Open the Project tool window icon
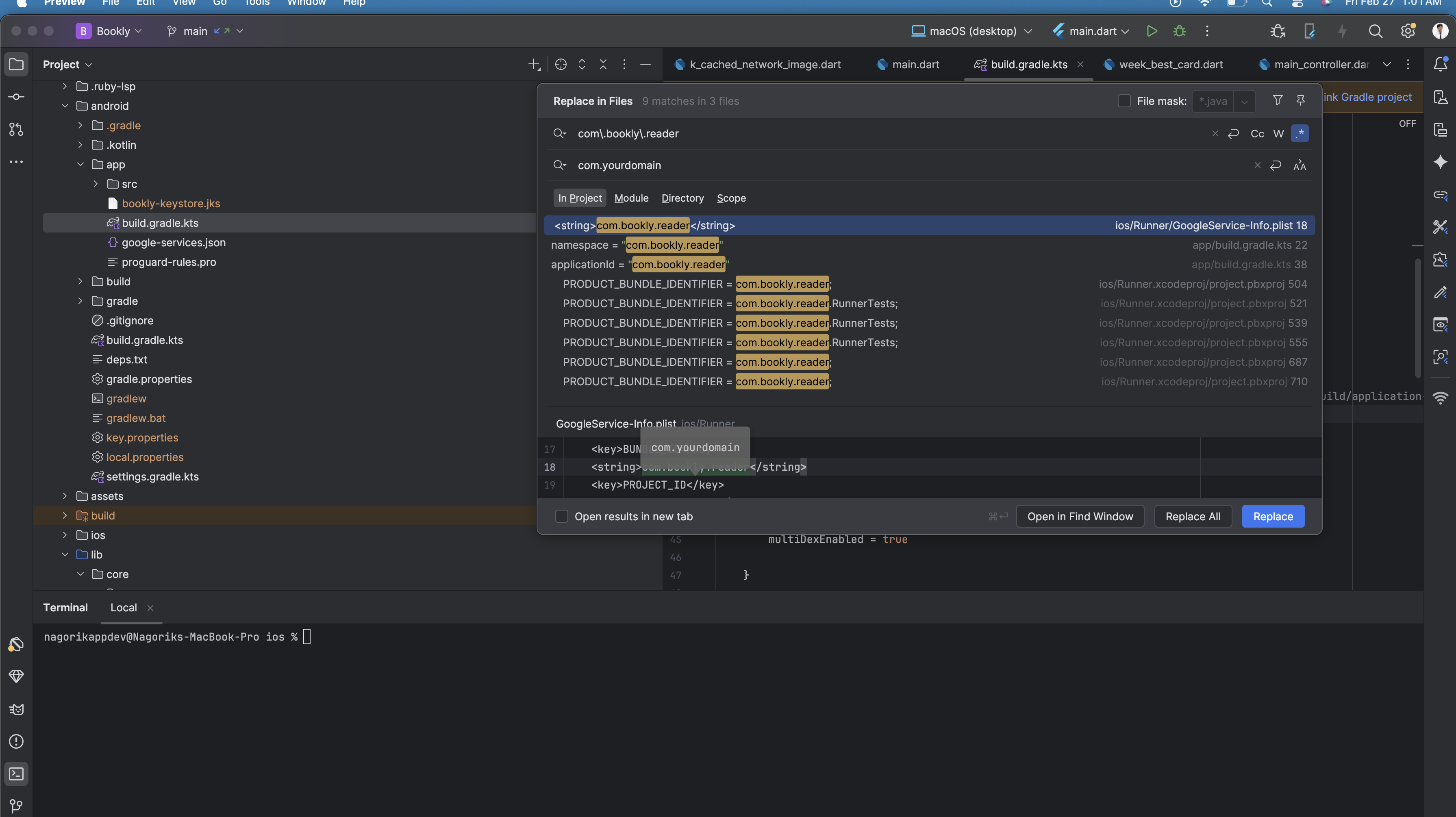This screenshot has width=1456, height=817. [16, 65]
